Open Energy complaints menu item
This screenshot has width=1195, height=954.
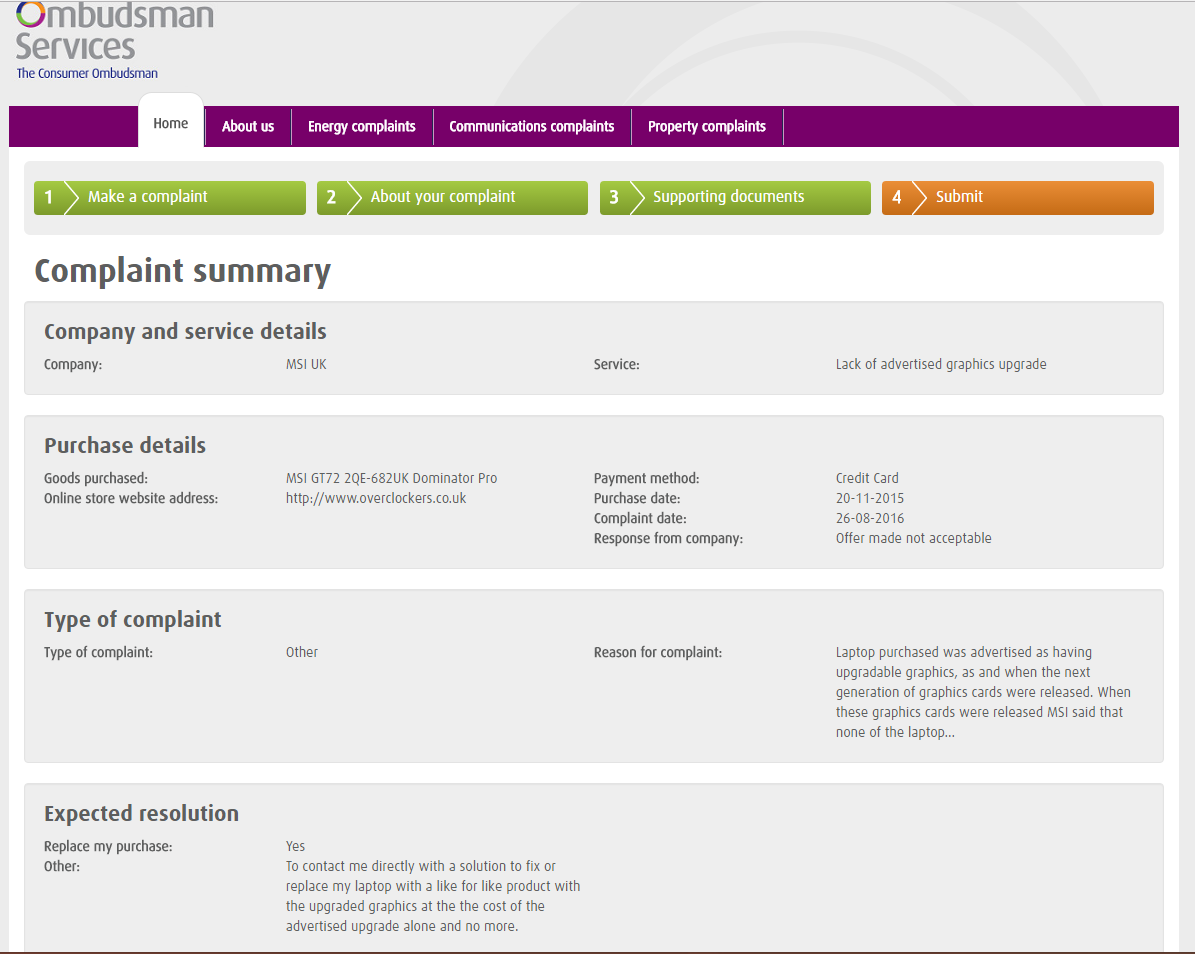pos(361,126)
